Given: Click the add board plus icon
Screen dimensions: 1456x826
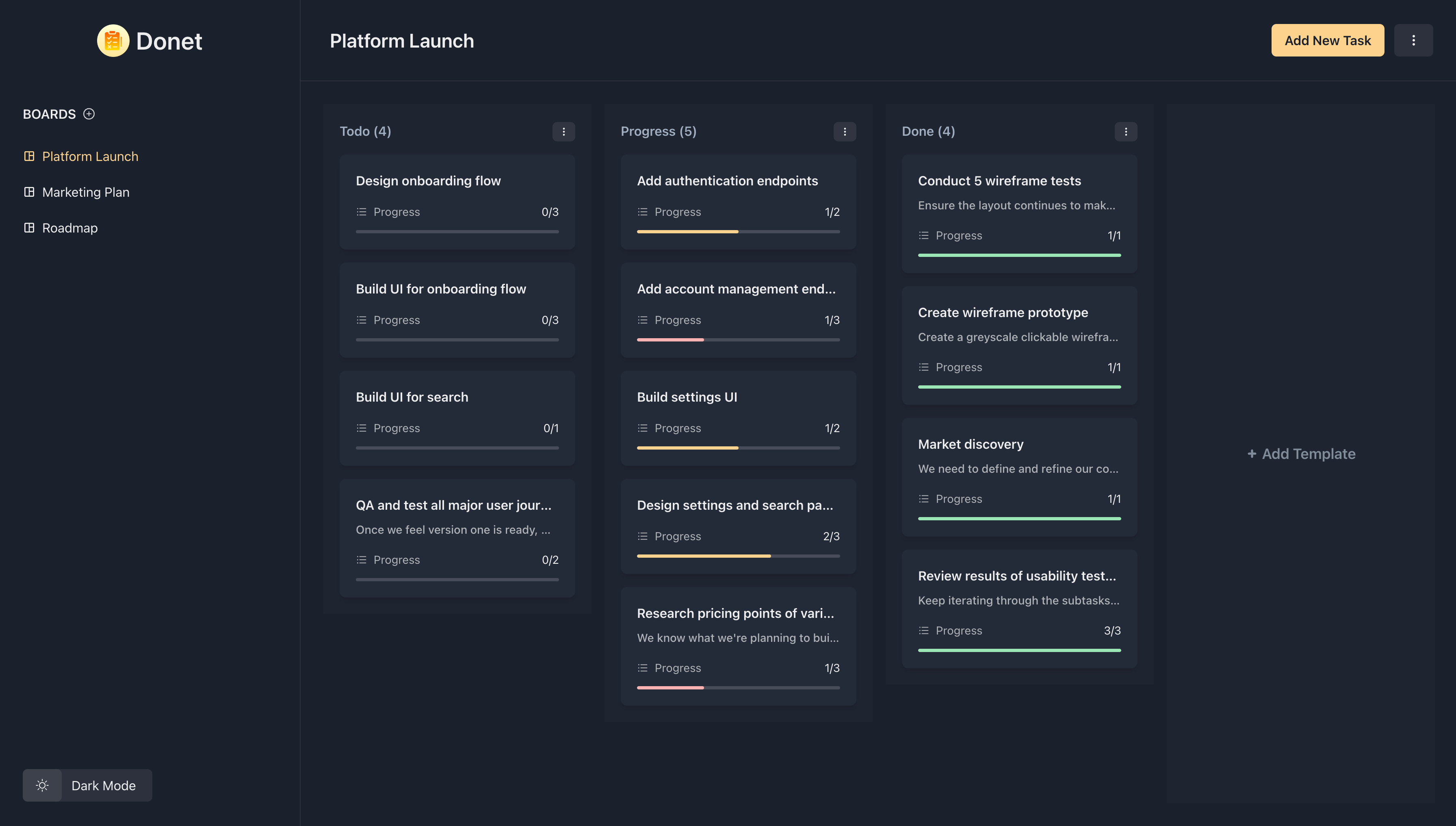Looking at the screenshot, I should tap(89, 114).
